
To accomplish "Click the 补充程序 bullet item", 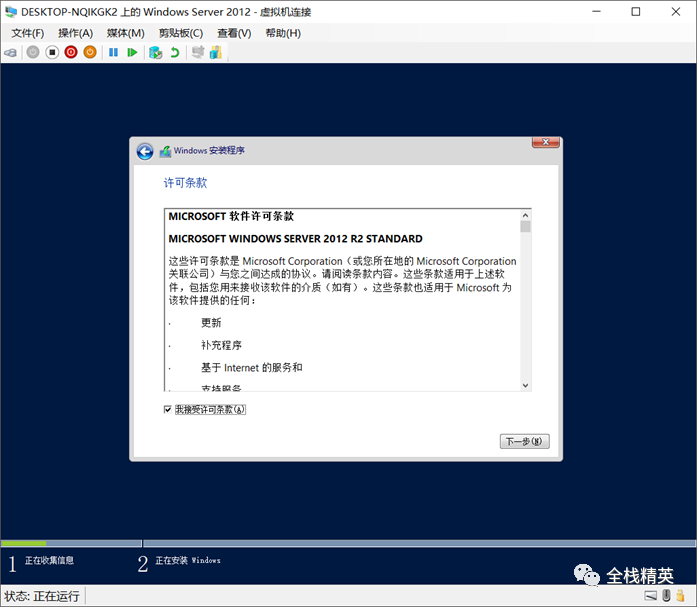I will (221, 345).
